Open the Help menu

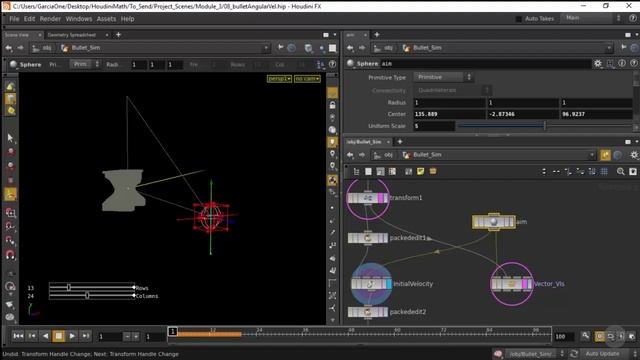pos(127,19)
